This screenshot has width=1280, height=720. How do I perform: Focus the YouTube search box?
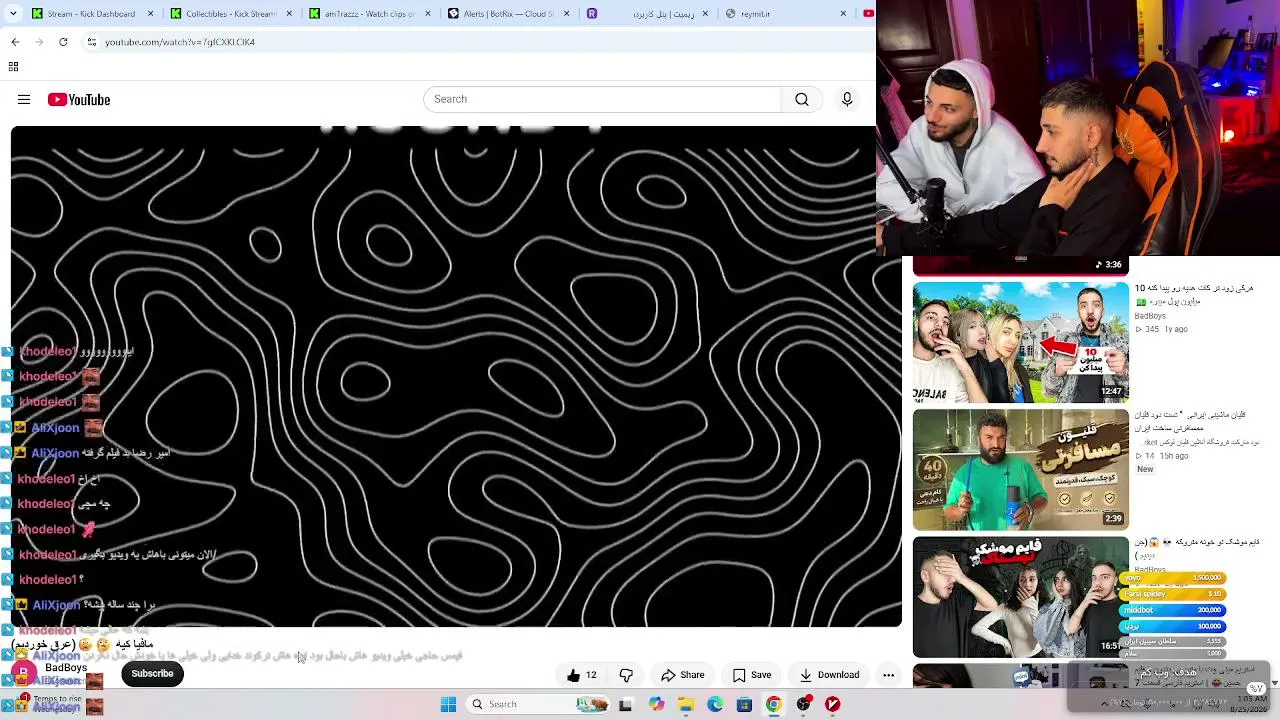tap(602, 99)
